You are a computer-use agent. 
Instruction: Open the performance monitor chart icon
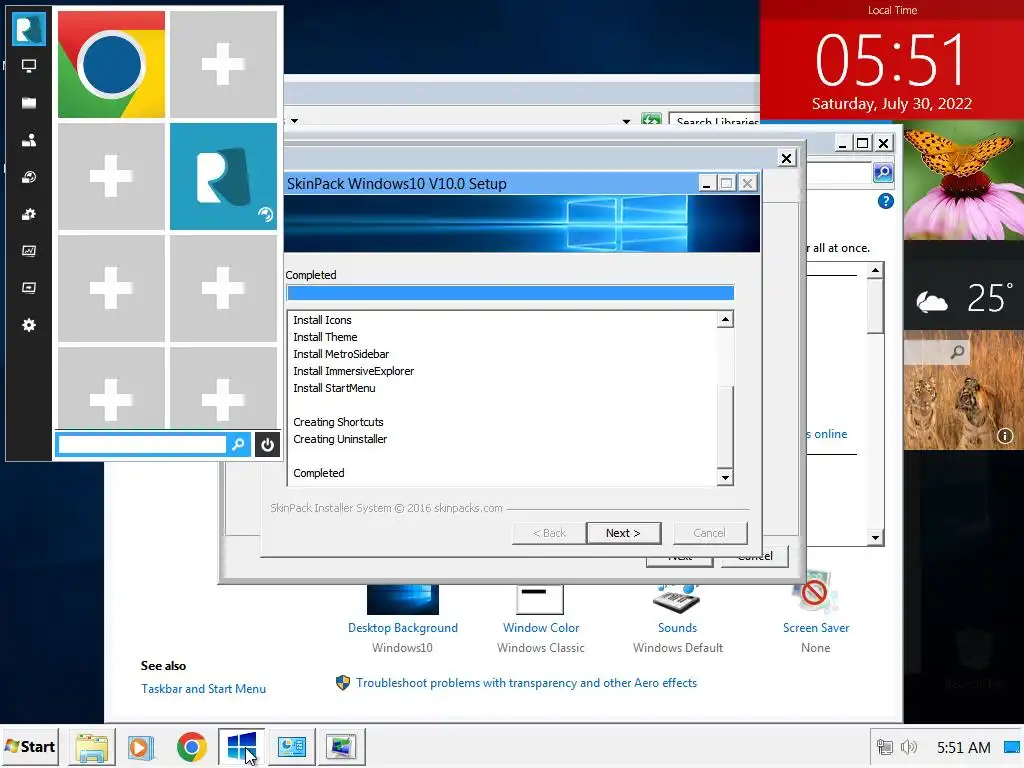(29, 251)
